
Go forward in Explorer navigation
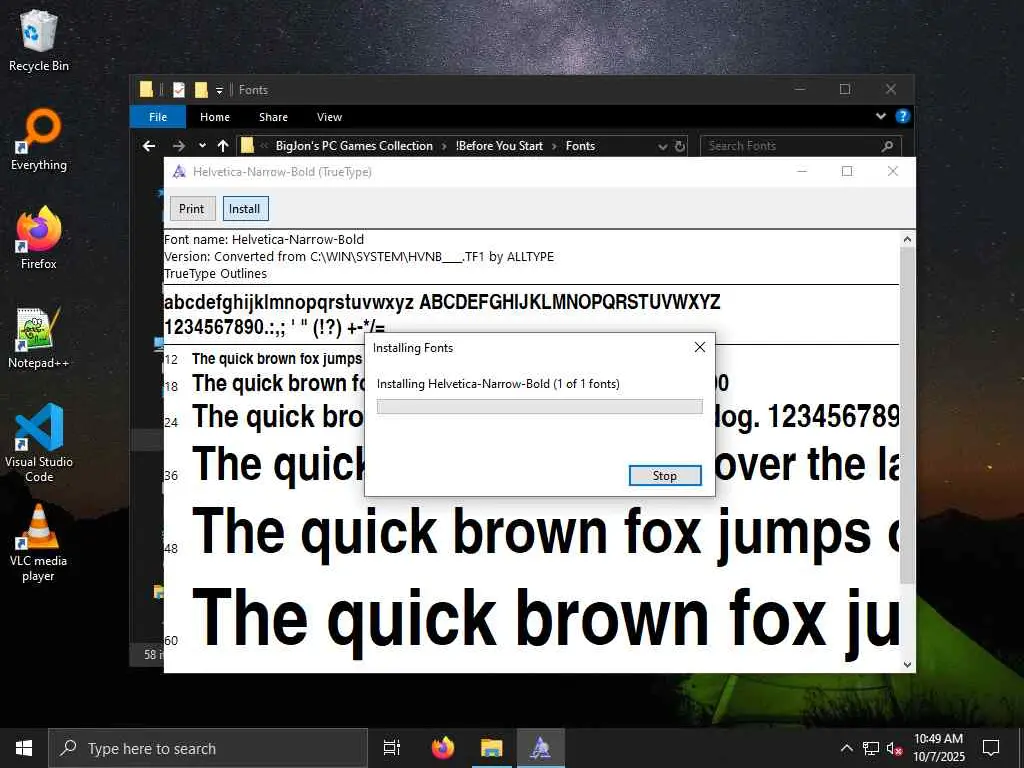pos(178,146)
